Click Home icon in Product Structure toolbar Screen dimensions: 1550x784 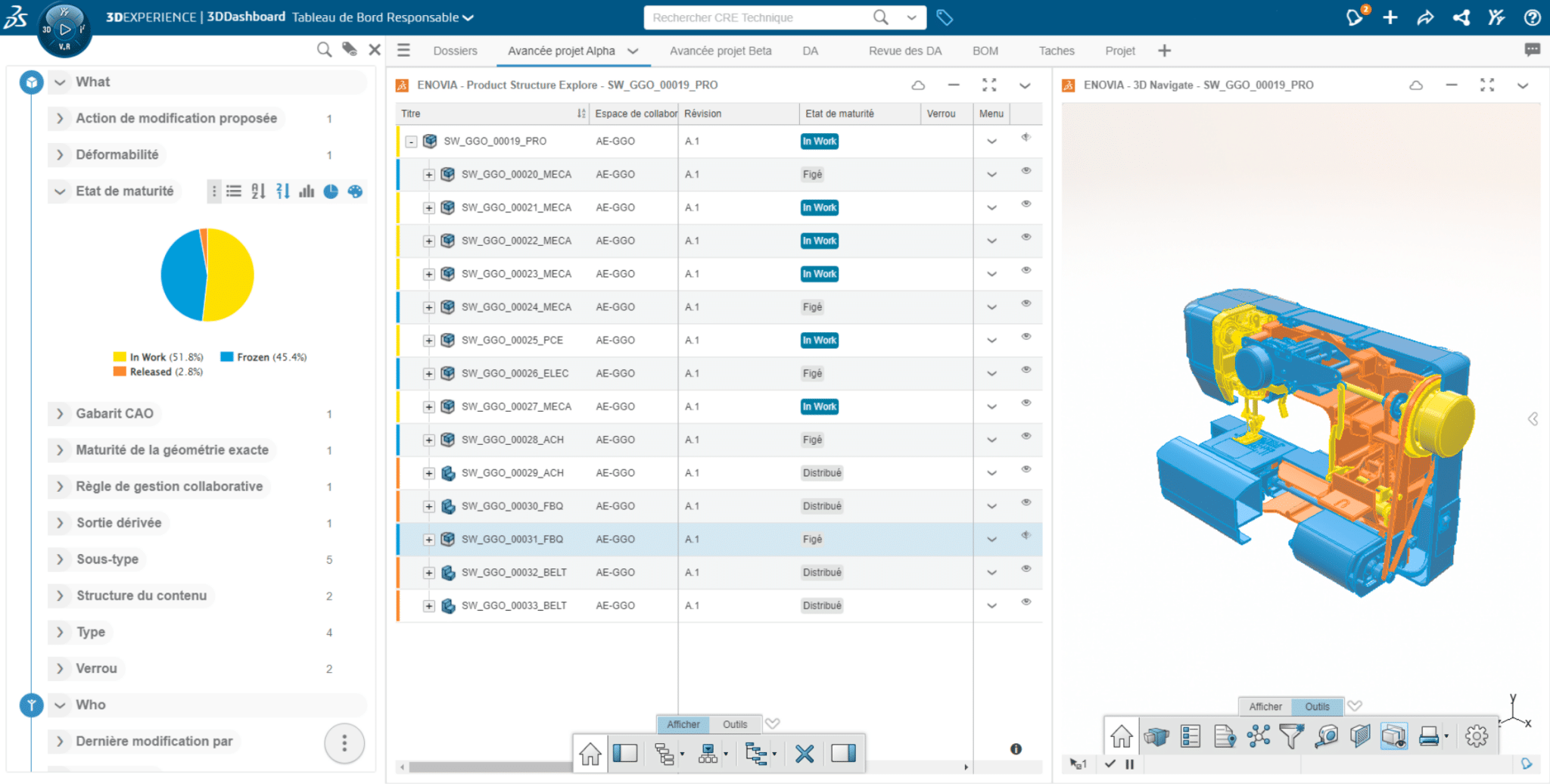[590, 754]
